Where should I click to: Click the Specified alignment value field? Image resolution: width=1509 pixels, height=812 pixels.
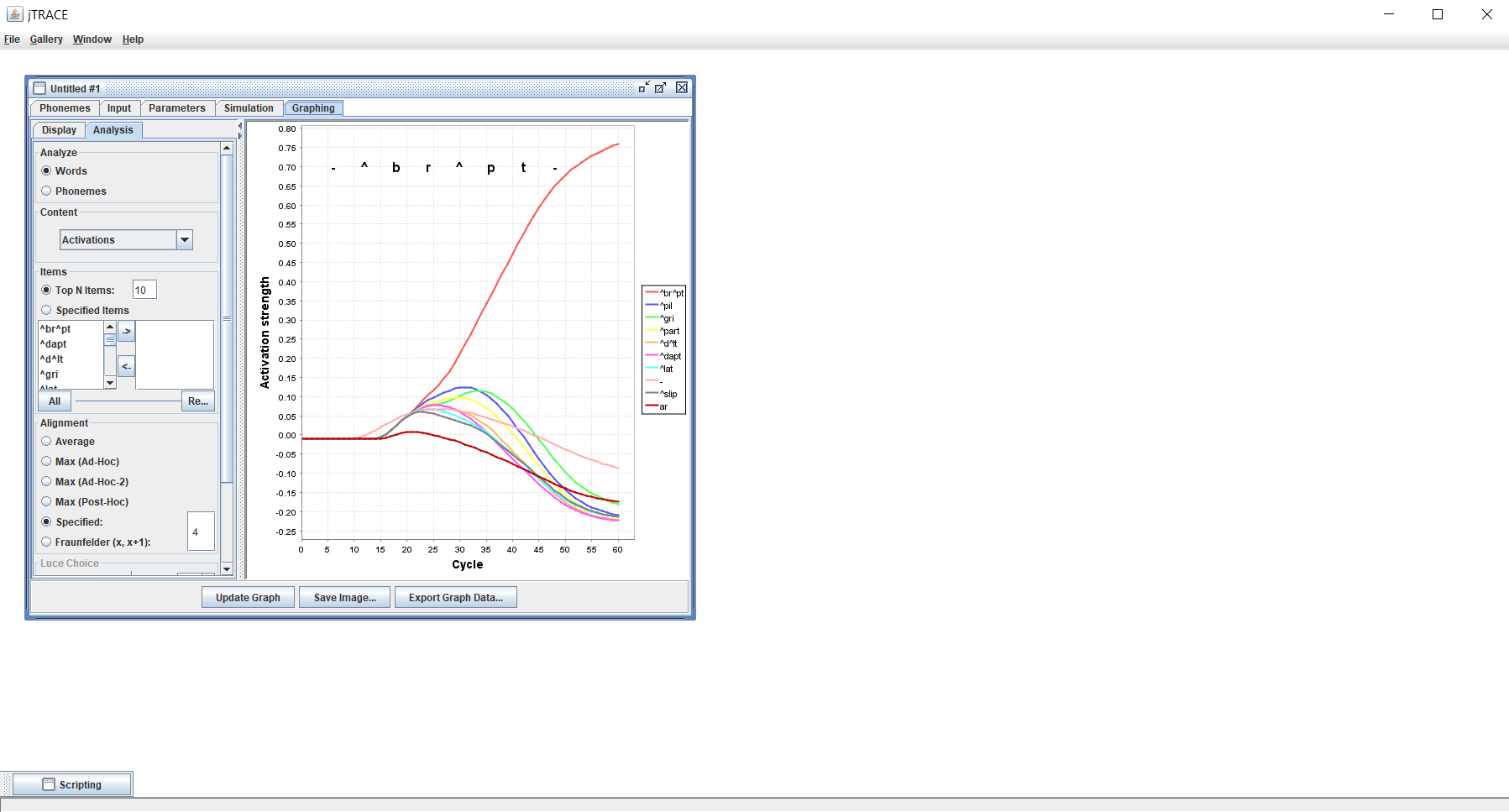[x=201, y=532]
